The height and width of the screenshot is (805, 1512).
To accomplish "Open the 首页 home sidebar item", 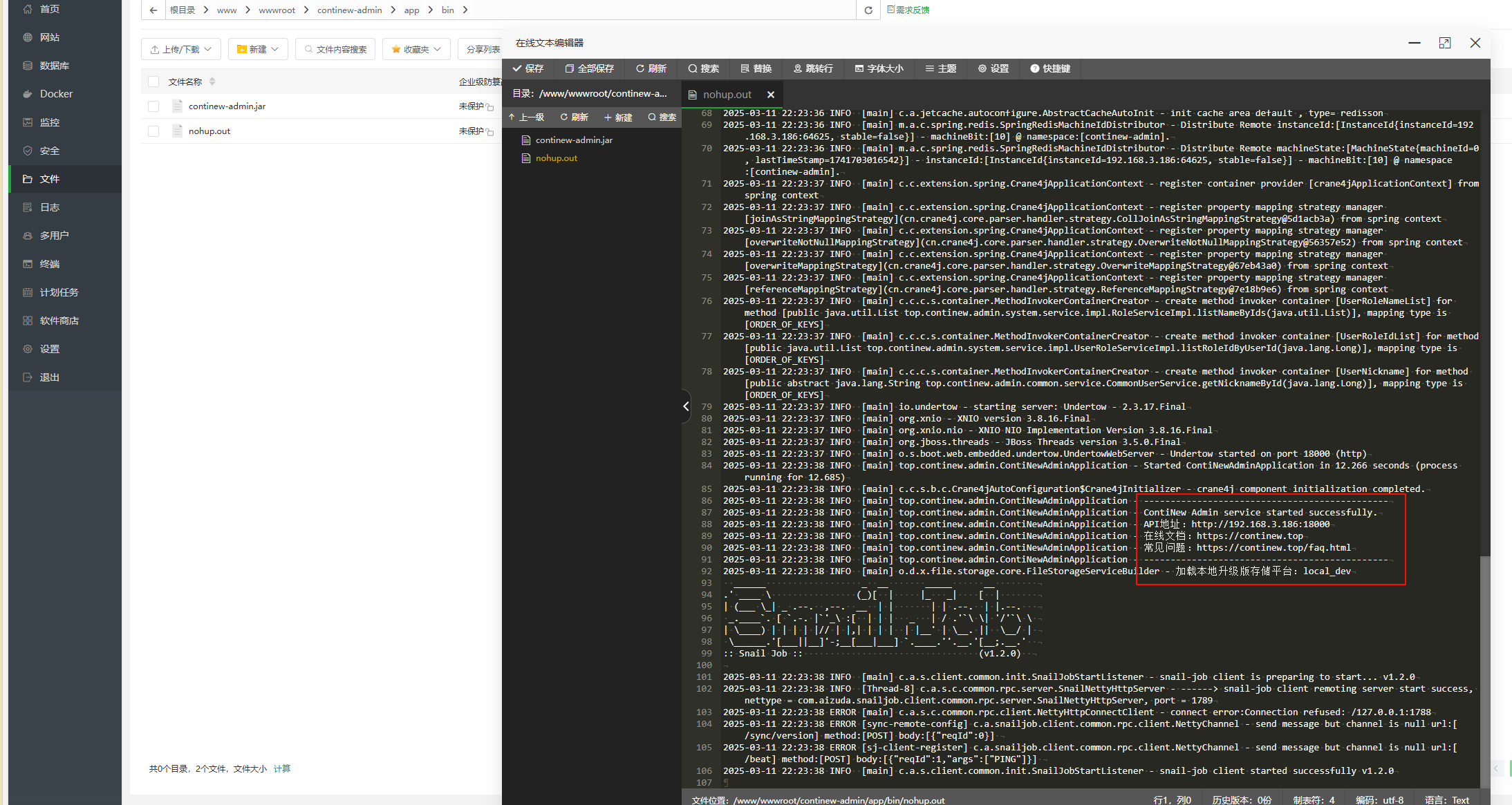I will tap(65, 9).
